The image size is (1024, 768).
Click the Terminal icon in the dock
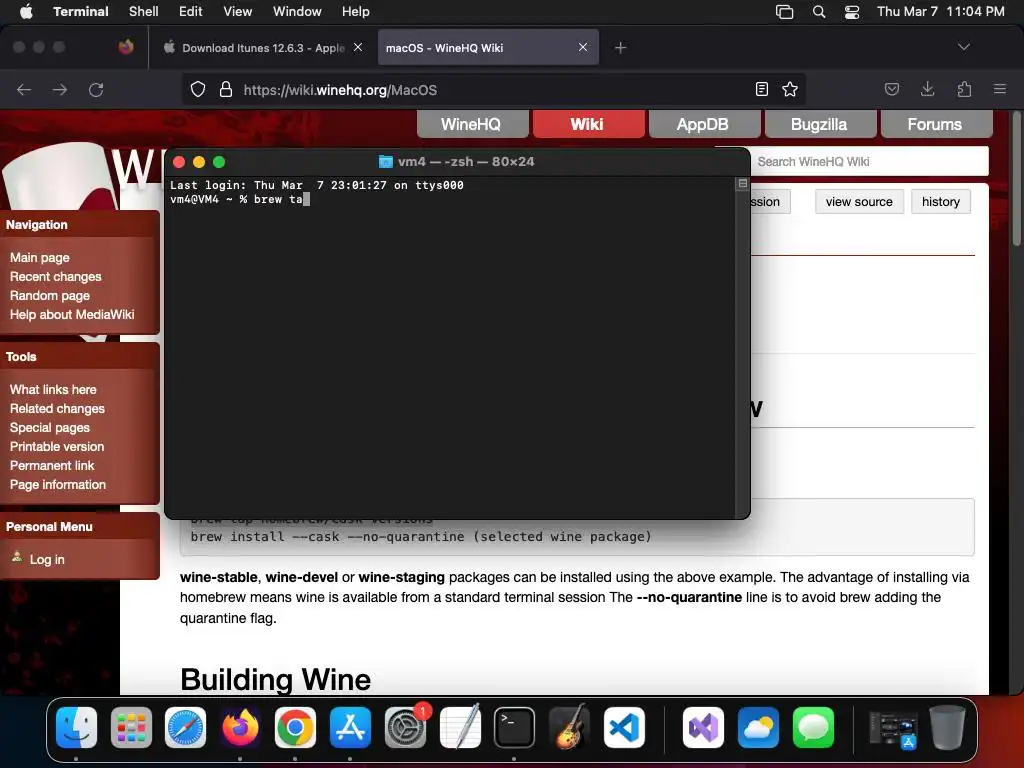pos(514,727)
